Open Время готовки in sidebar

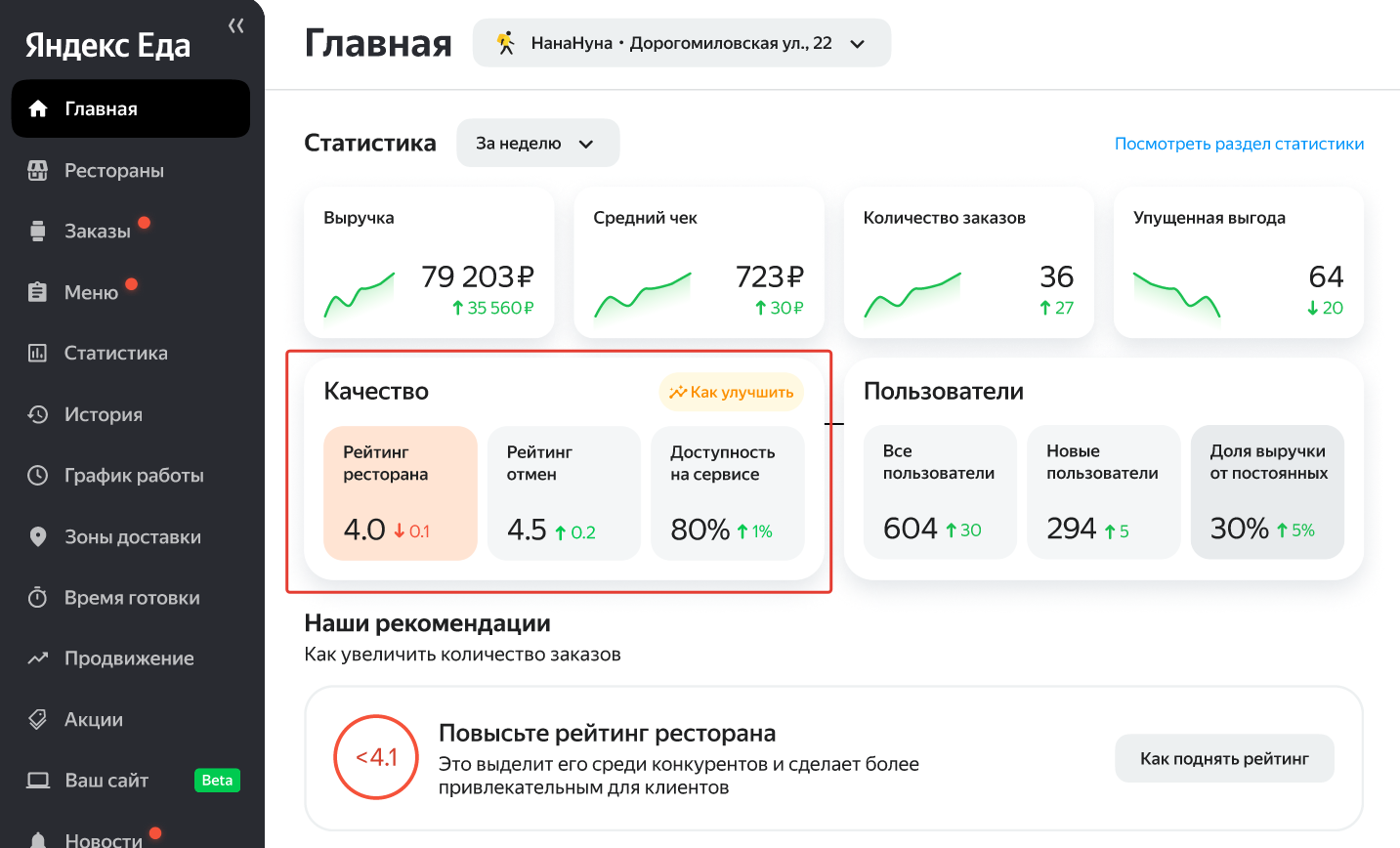click(x=131, y=597)
